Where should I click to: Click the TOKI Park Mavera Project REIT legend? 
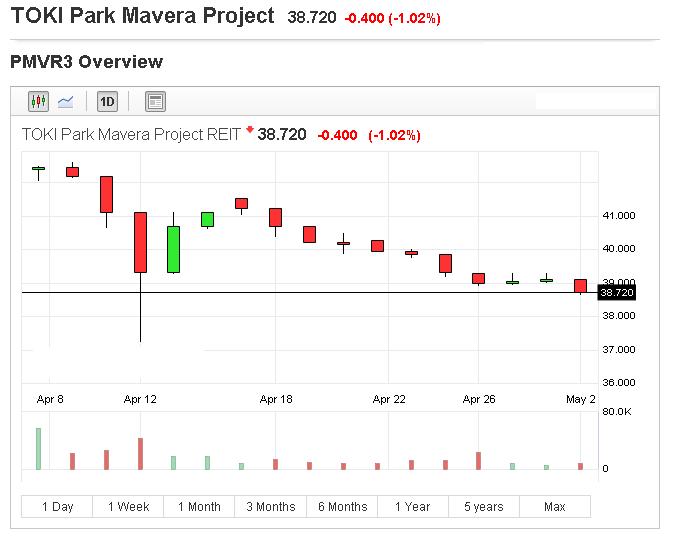coord(131,134)
